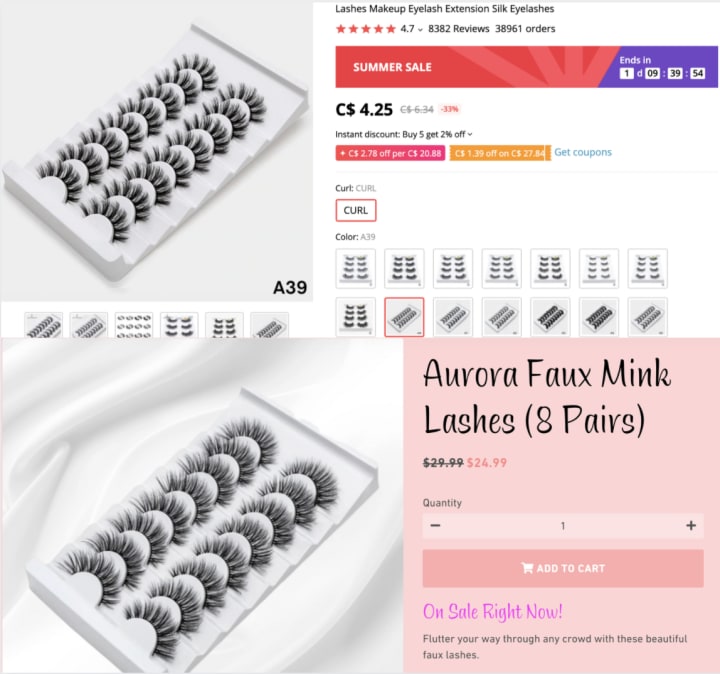Select the selected A39 color swatch

click(x=404, y=317)
